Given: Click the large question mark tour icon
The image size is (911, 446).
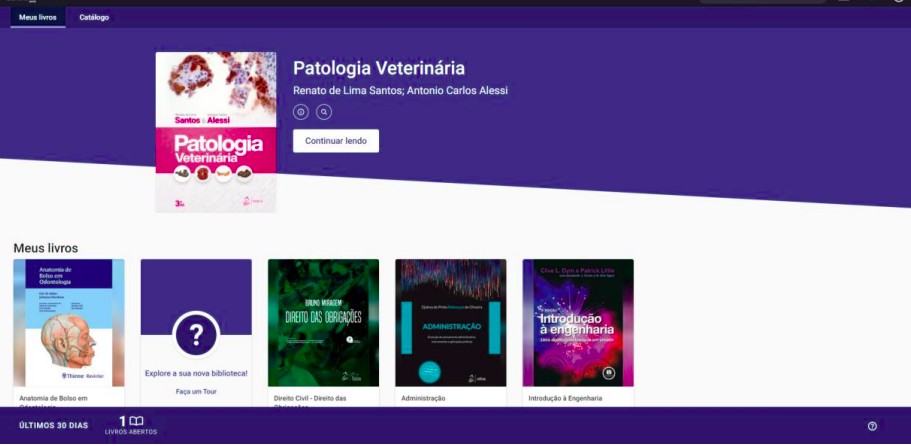Looking at the screenshot, I should pos(196,334).
